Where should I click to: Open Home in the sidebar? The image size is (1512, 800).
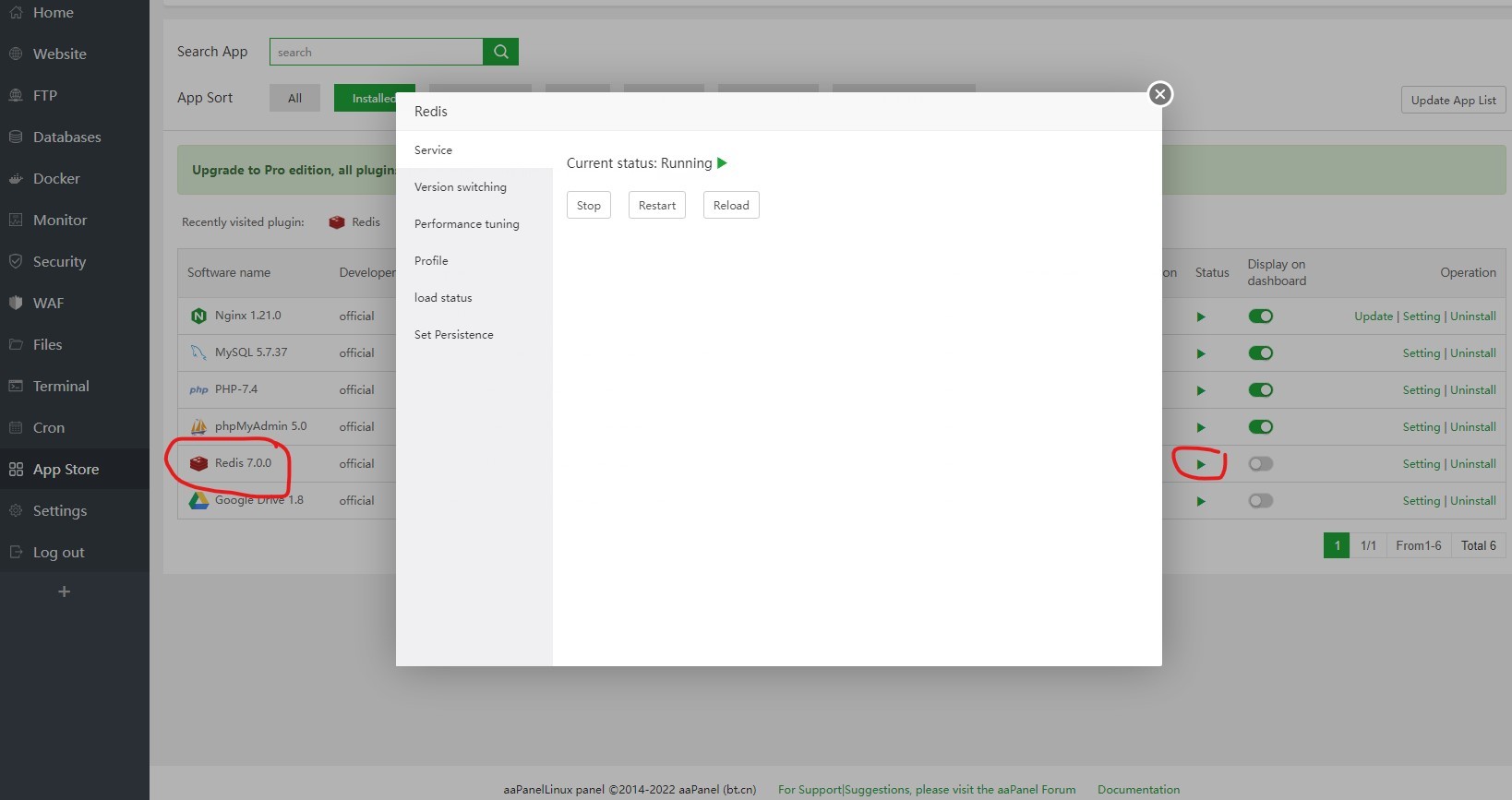[53, 12]
